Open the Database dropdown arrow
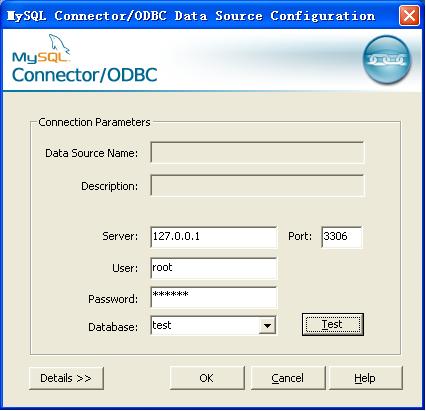The image size is (426, 411). click(x=267, y=325)
